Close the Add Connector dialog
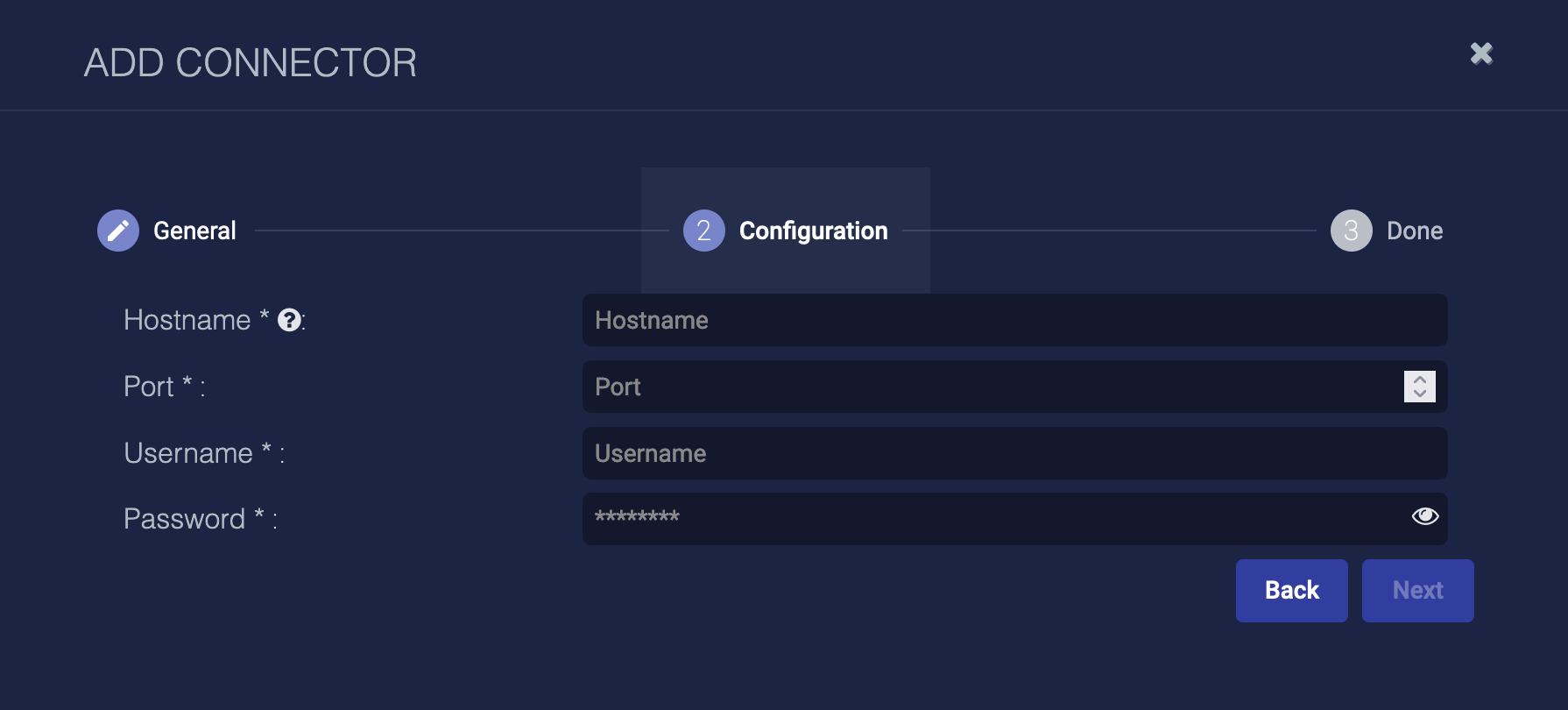This screenshot has width=1568, height=710. (1481, 53)
